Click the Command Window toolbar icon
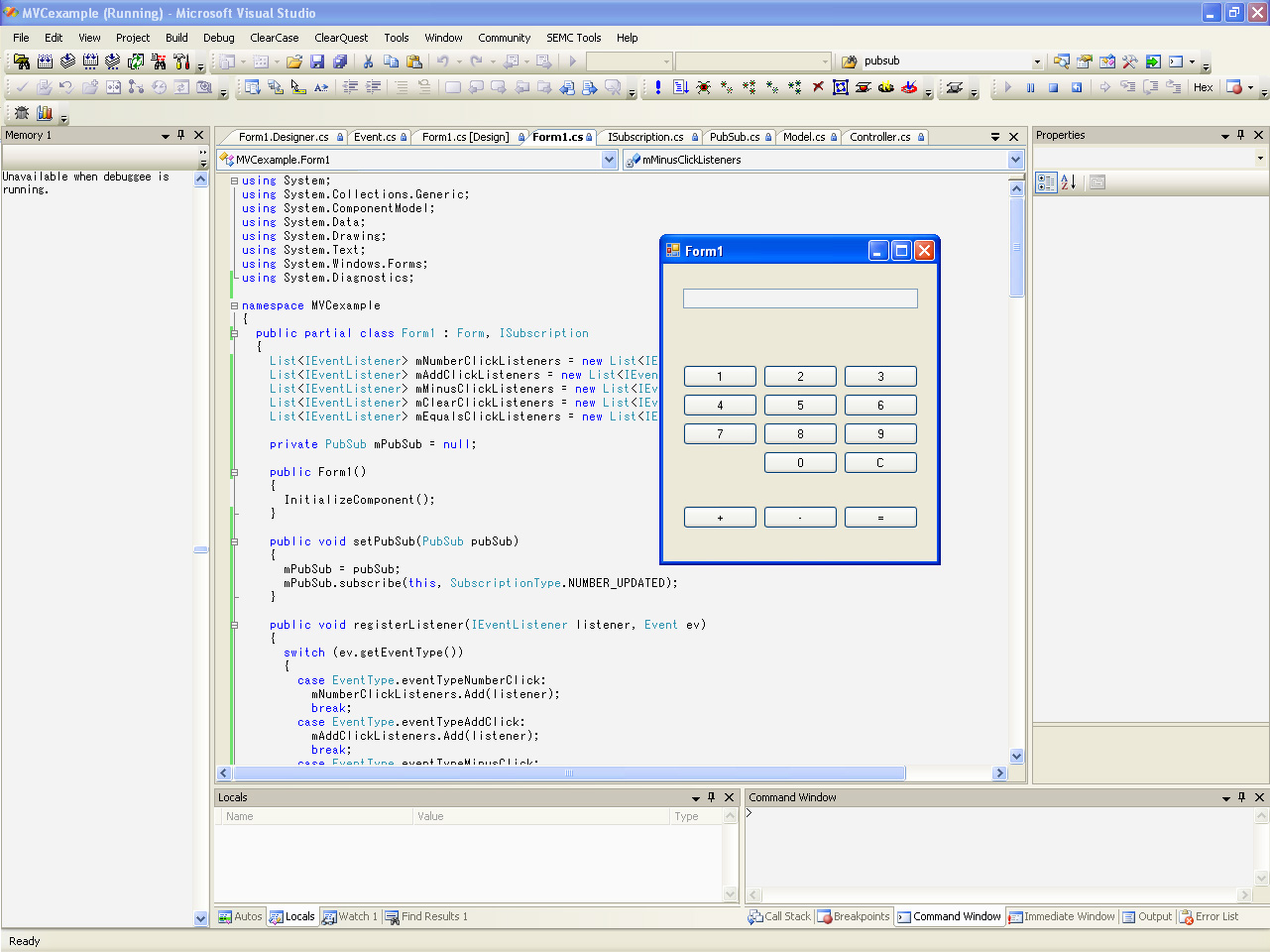 1176,61
